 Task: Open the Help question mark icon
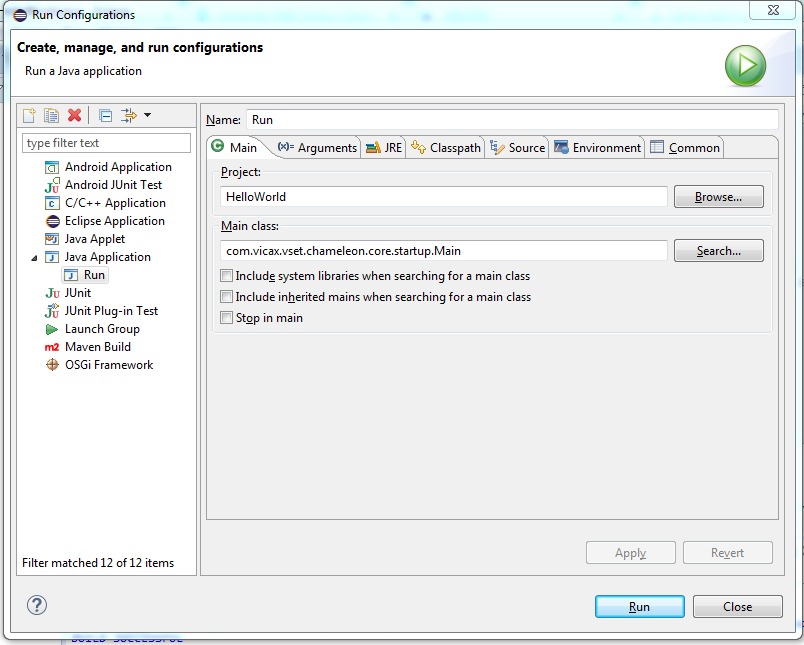tap(37, 605)
